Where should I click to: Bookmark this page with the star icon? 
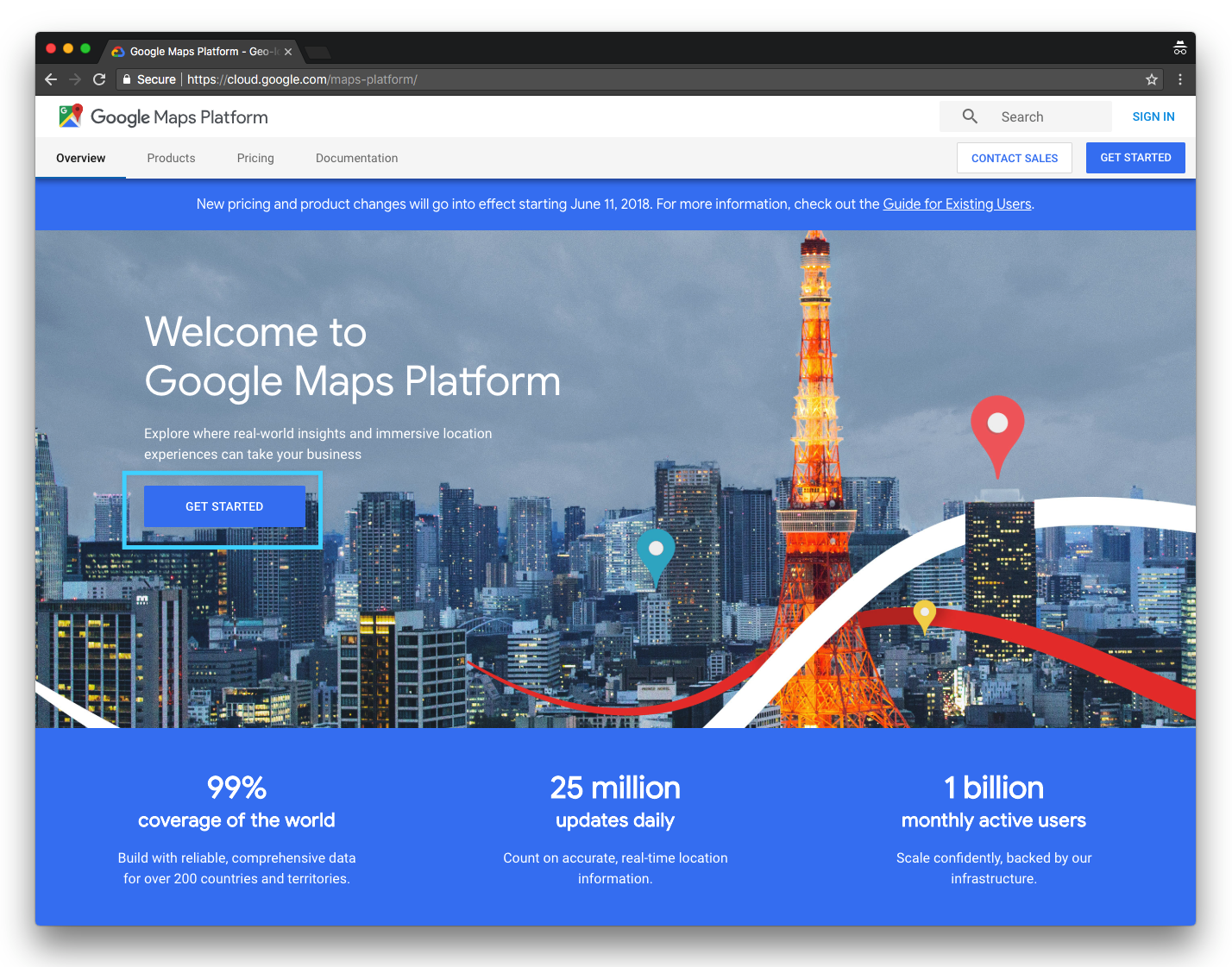1151,79
